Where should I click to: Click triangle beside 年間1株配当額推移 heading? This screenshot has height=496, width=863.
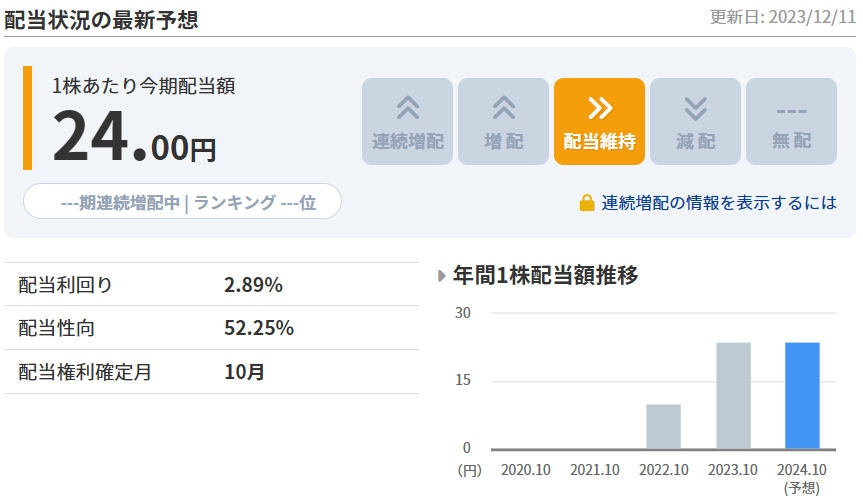click(442, 275)
